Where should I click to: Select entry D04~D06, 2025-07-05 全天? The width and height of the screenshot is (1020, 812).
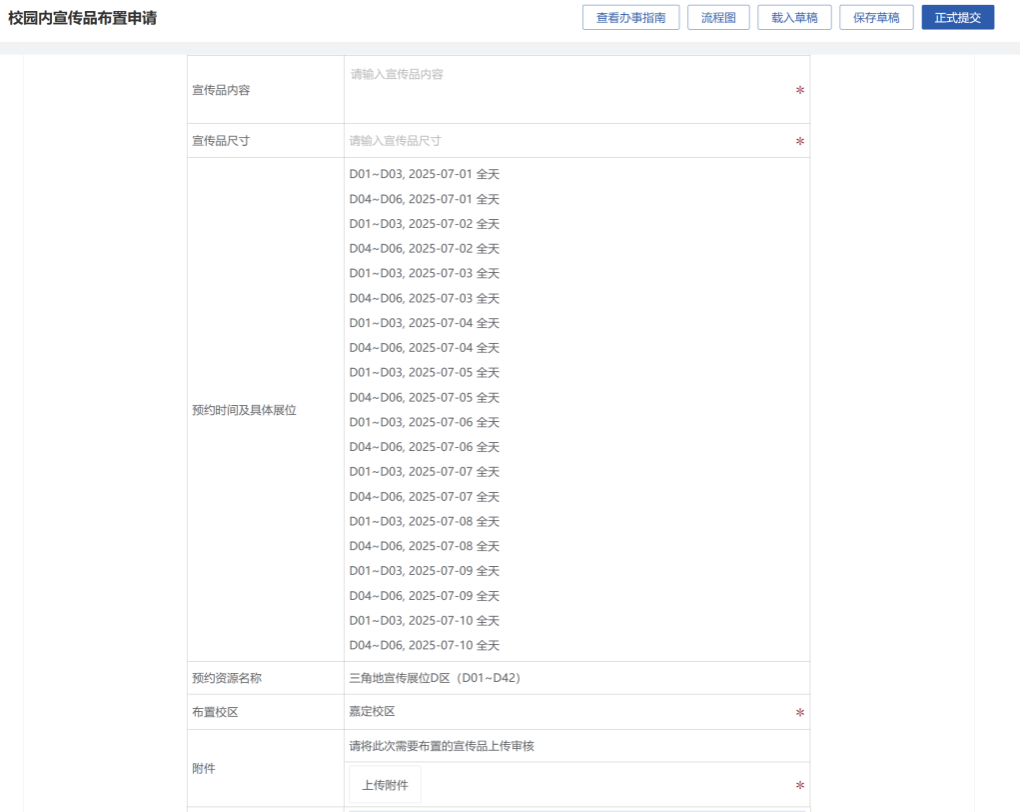424,397
